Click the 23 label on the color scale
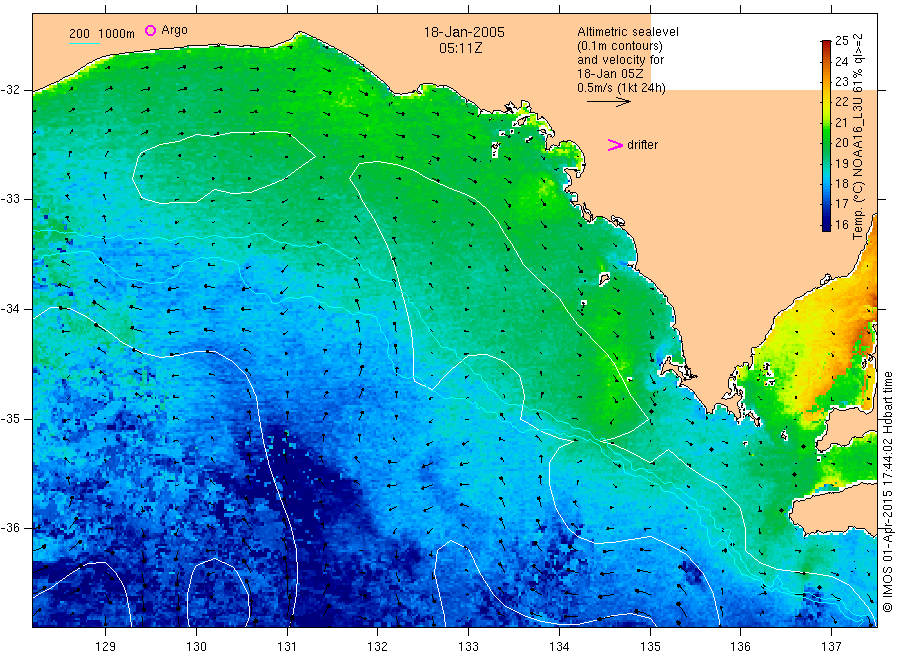Image resolution: width=900 pixels, height=660 pixels. (x=842, y=81)
